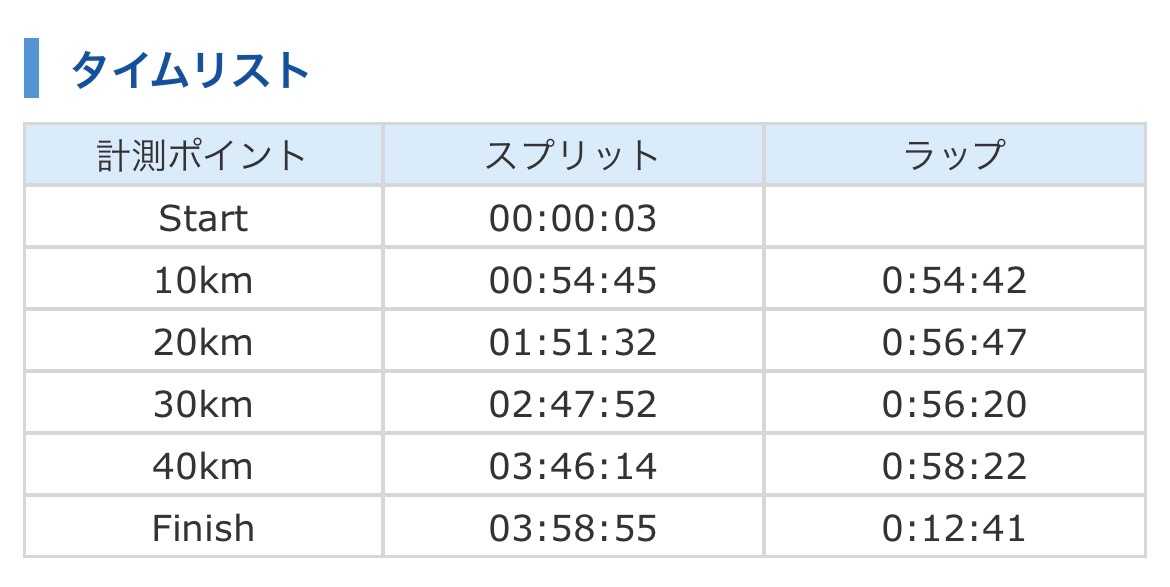The height and width of the screenshot is (587, 1170).
Task: Click the 30km split time 02:47:52
Action: pyautogui.click(x=573, y=405)
